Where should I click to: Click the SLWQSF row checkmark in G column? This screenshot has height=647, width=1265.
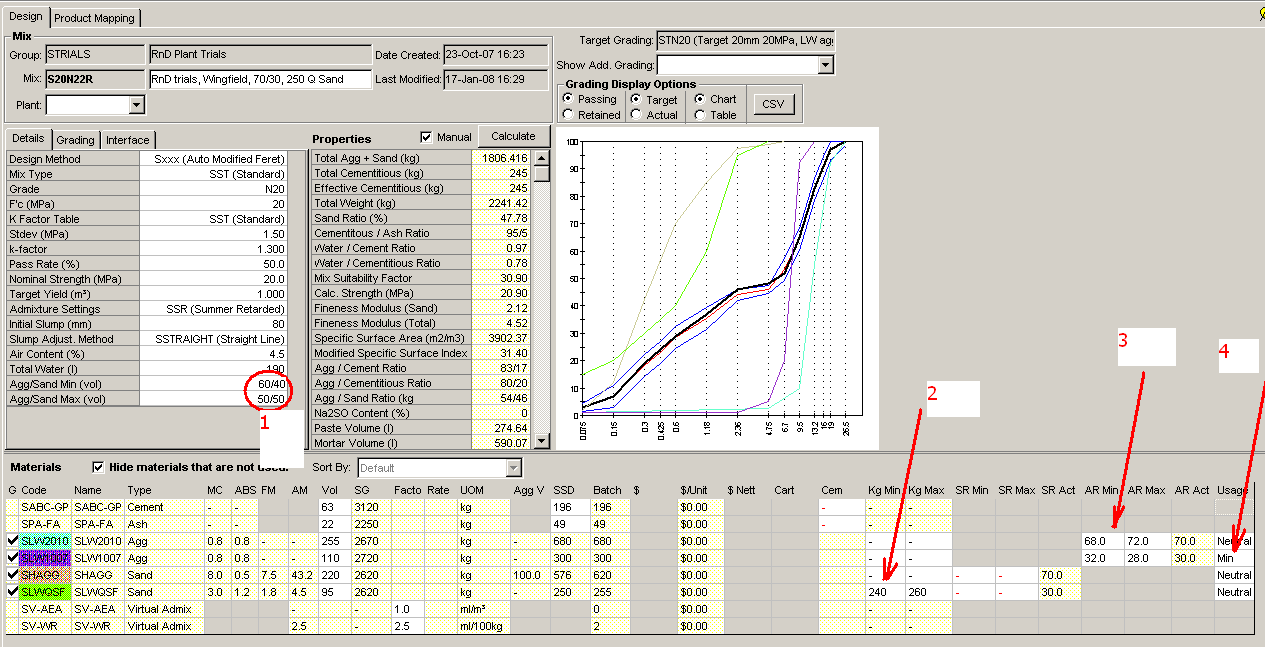pyautogui.click(x=12, y=592)
